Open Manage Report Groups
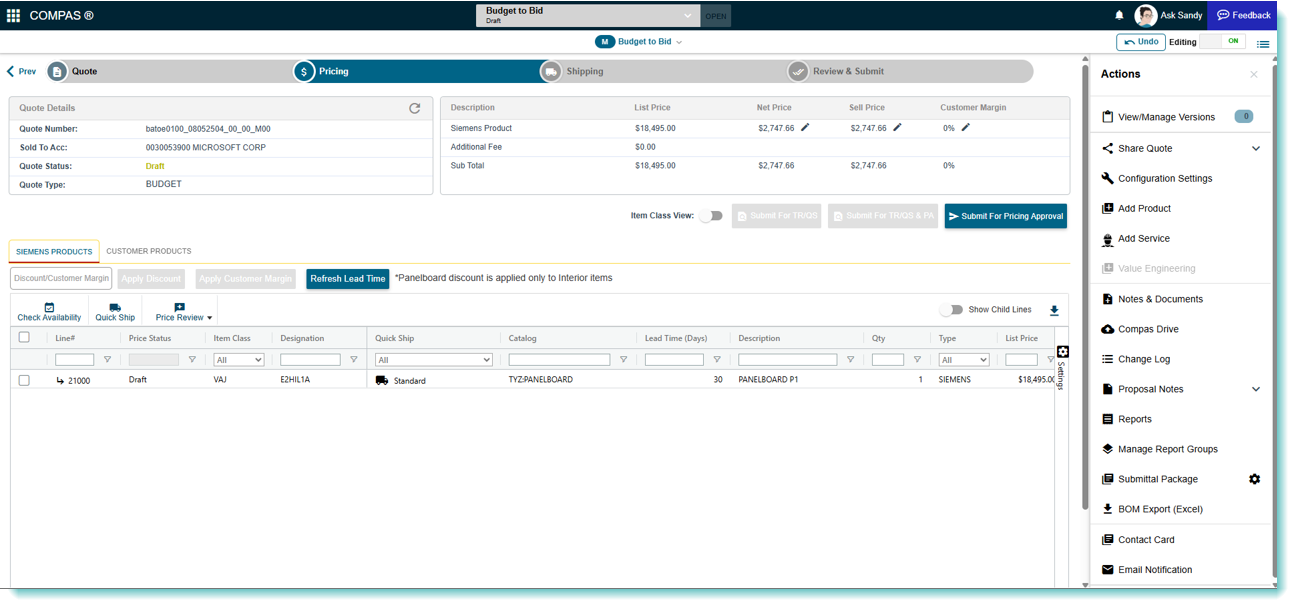Image resolution: width=1296 pixels, height=608 pixels. coord(1159,449)
